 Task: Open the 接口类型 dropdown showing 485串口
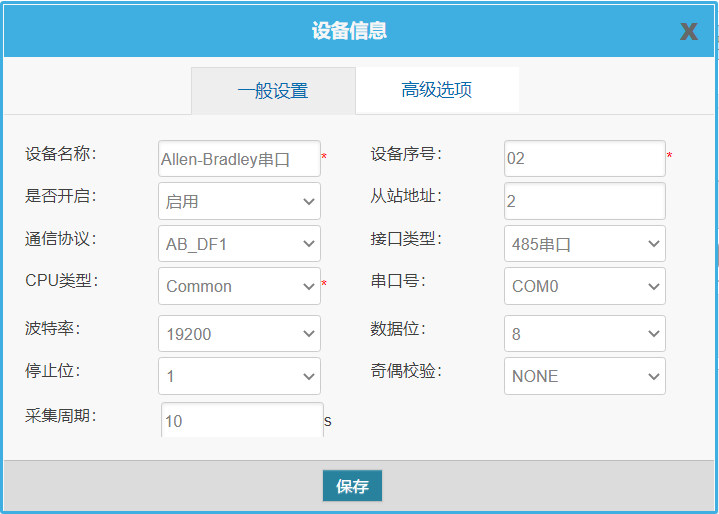(x=584, y=243)
